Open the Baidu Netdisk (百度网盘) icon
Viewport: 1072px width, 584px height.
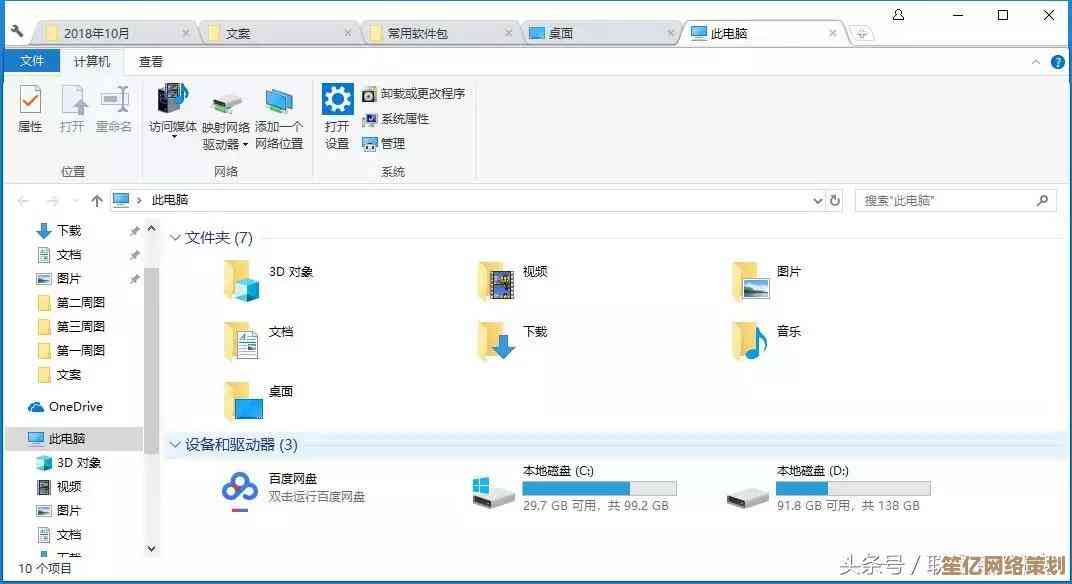(240, 490)
